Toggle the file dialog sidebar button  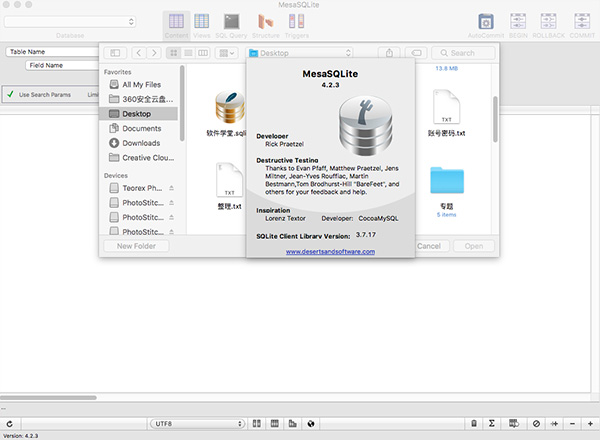(x=115, y=53)
